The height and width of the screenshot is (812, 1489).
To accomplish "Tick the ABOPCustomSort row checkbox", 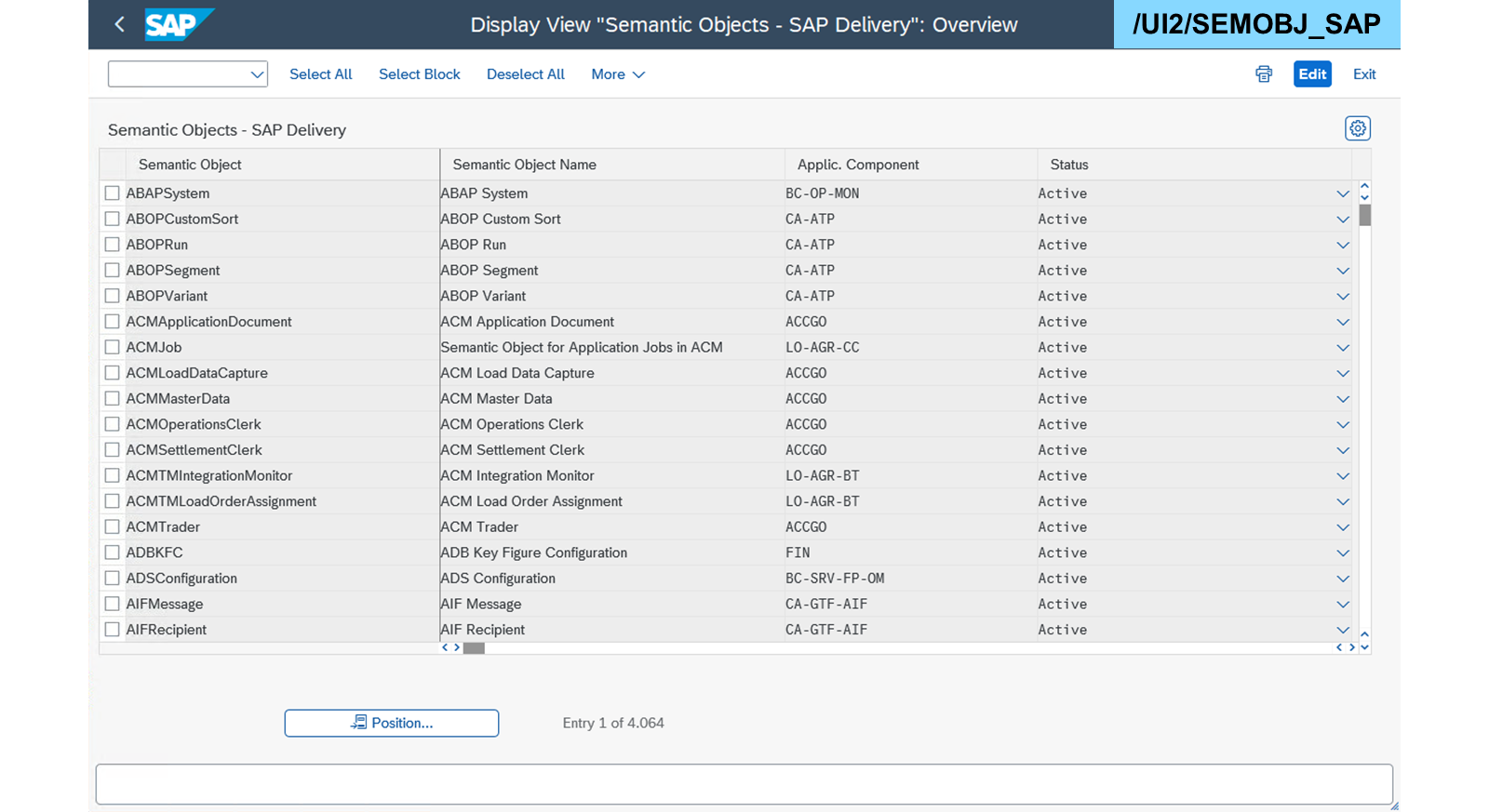I will pos(113,219).
